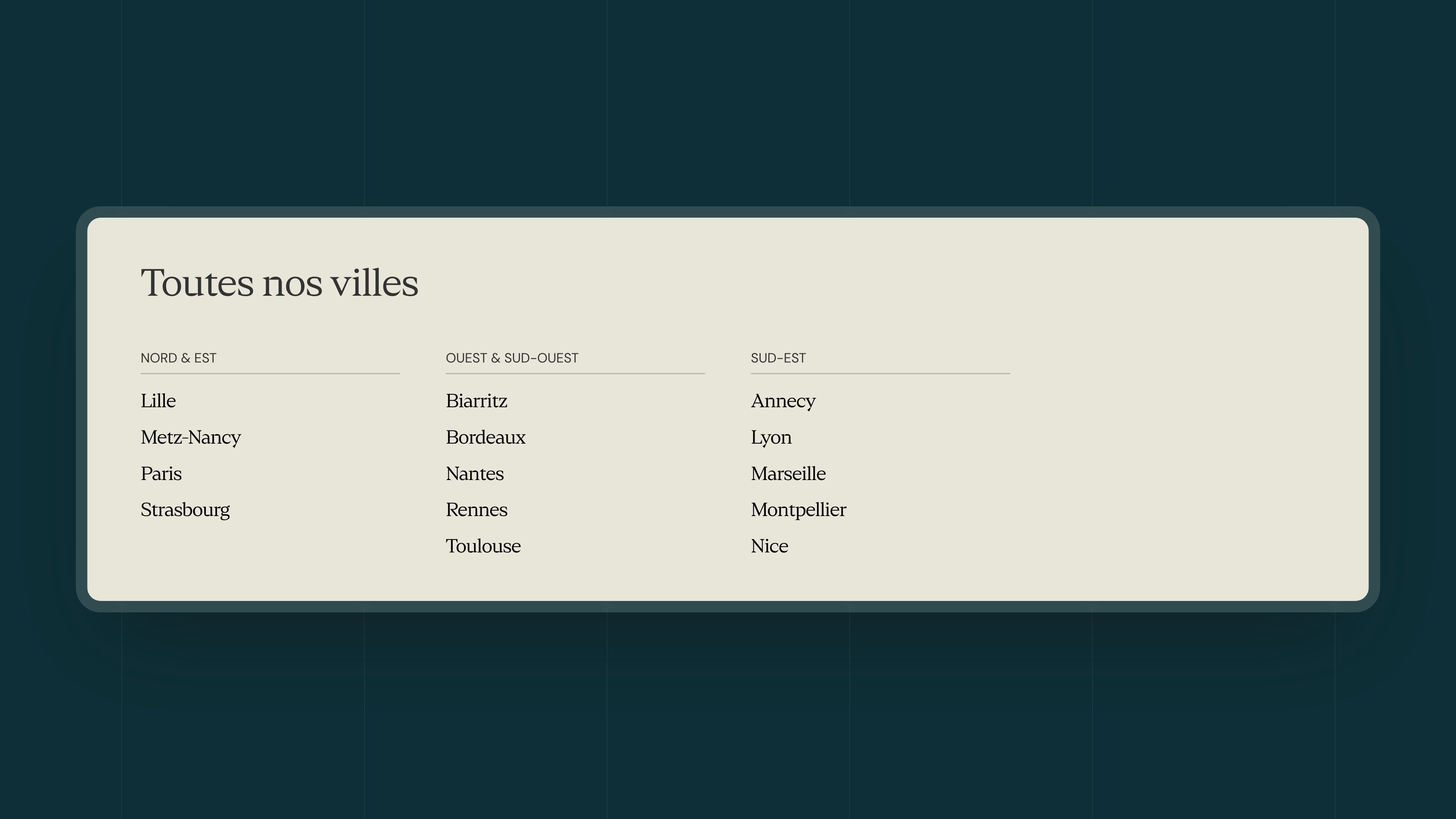Open the Biarritz city link
Viewport: 1456px width, 819px height.
(x=477, y=401)
